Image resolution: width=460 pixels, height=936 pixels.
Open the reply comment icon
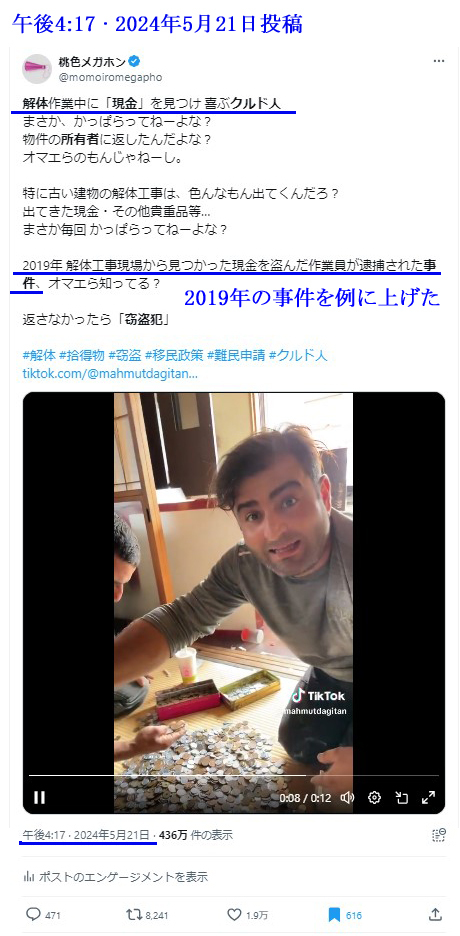pyautogui.click(x=33, y=915)
